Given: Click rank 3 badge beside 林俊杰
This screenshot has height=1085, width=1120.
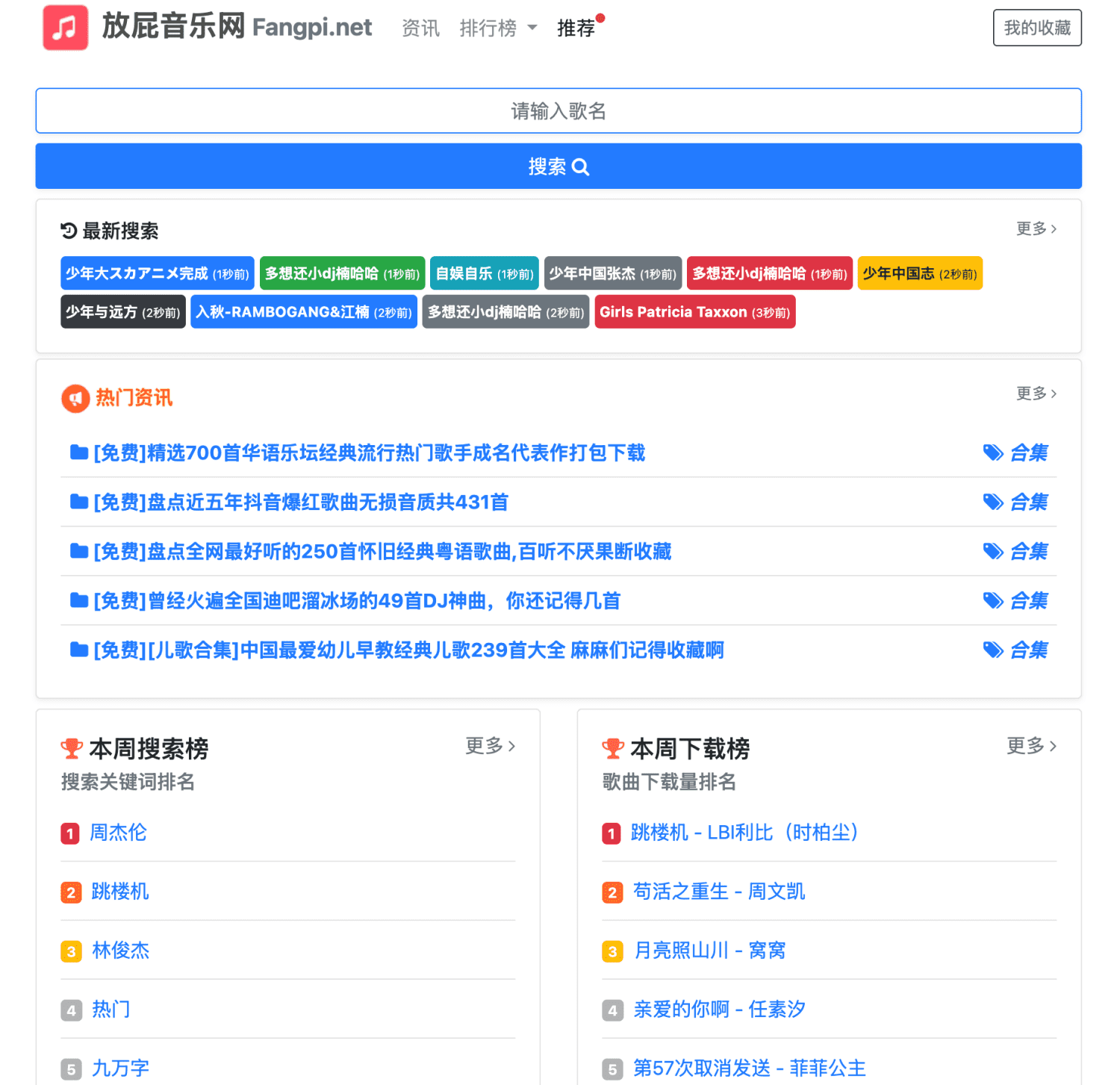Looking at the screenshot, I should click(x=71, y=951).
